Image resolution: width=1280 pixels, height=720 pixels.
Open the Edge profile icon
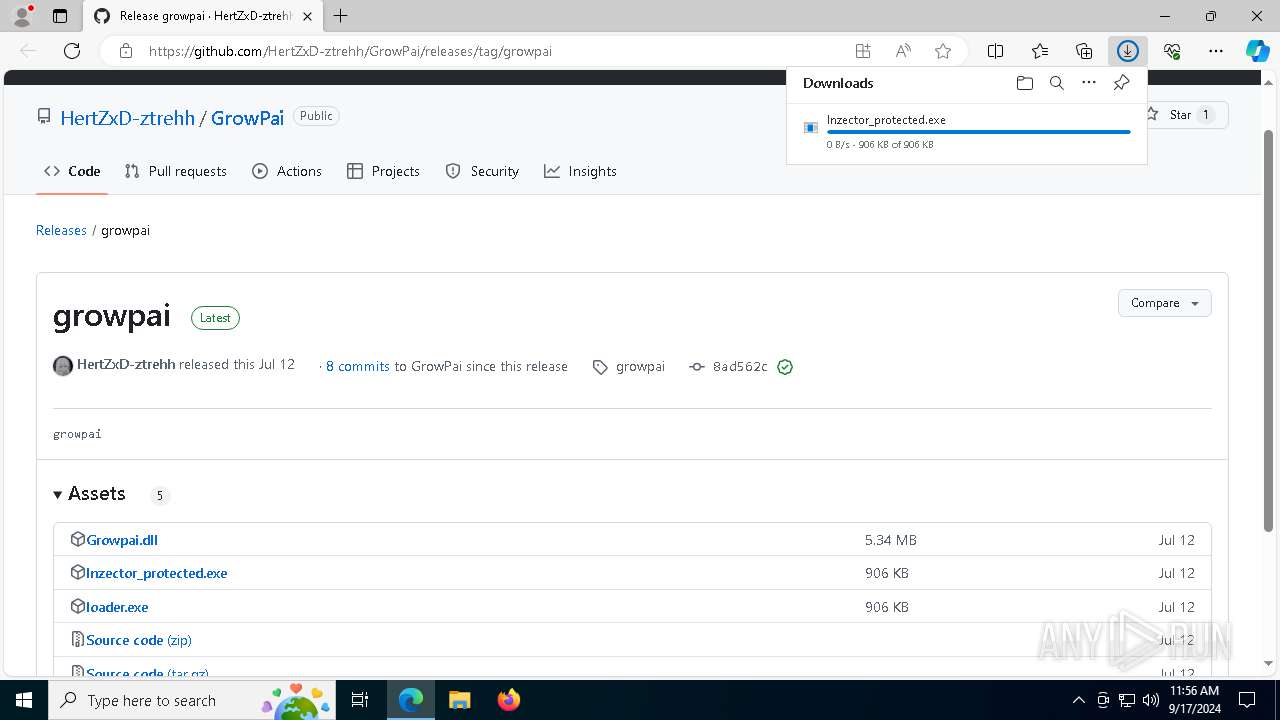coord(22,16)
